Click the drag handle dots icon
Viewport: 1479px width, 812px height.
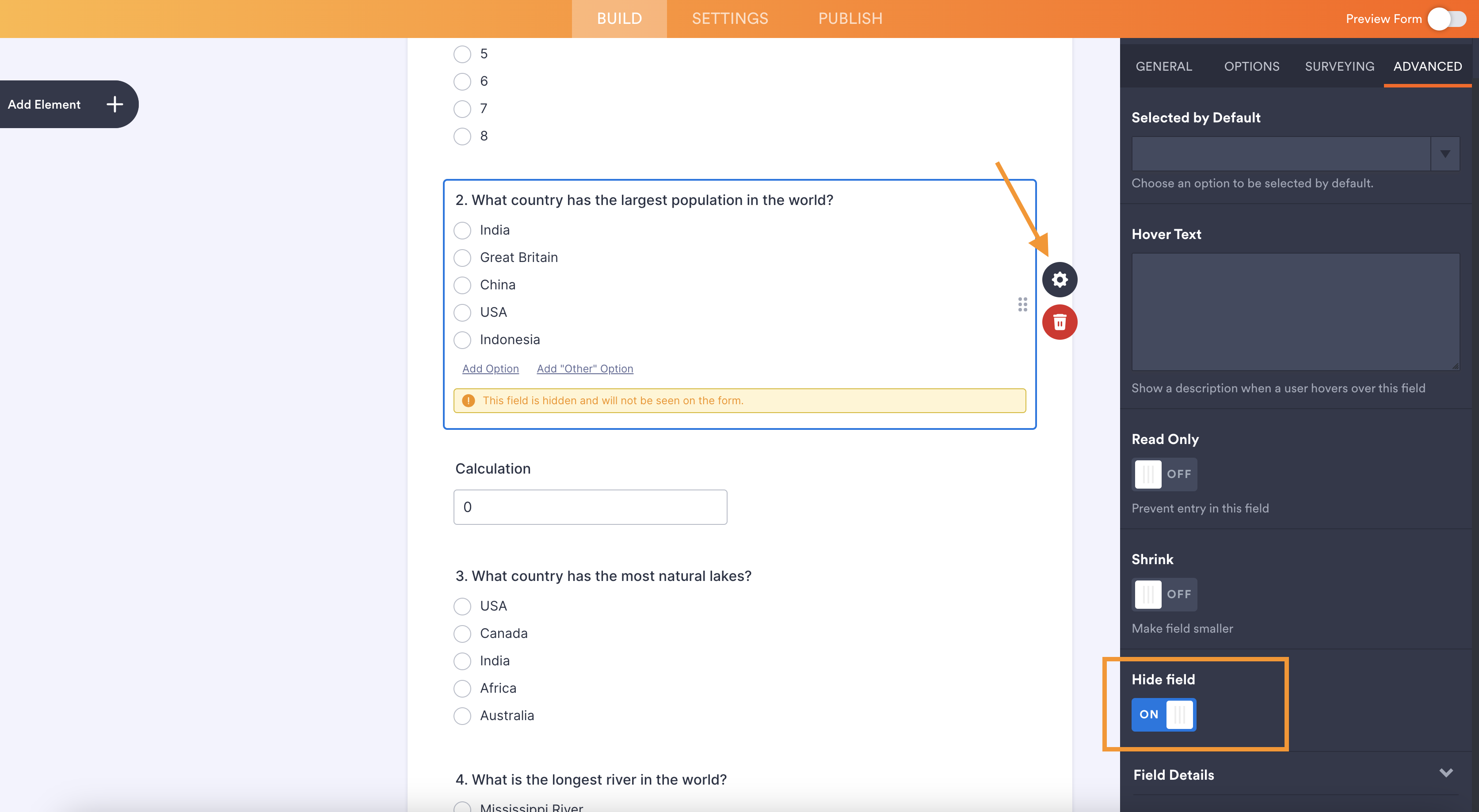pyautogui.click(x=1022, y=304)
